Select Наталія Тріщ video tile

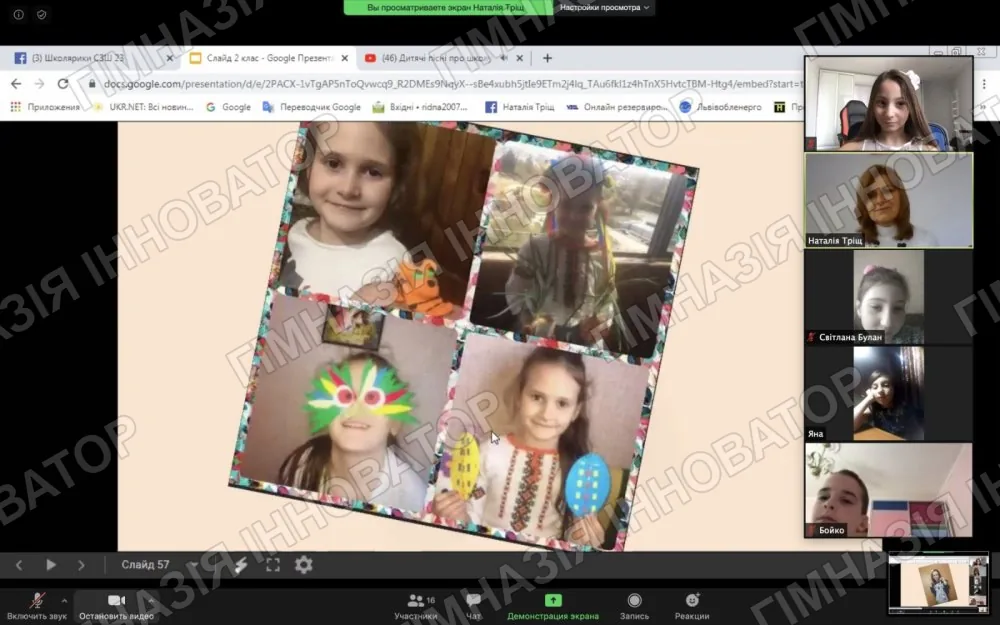(888, 200)
